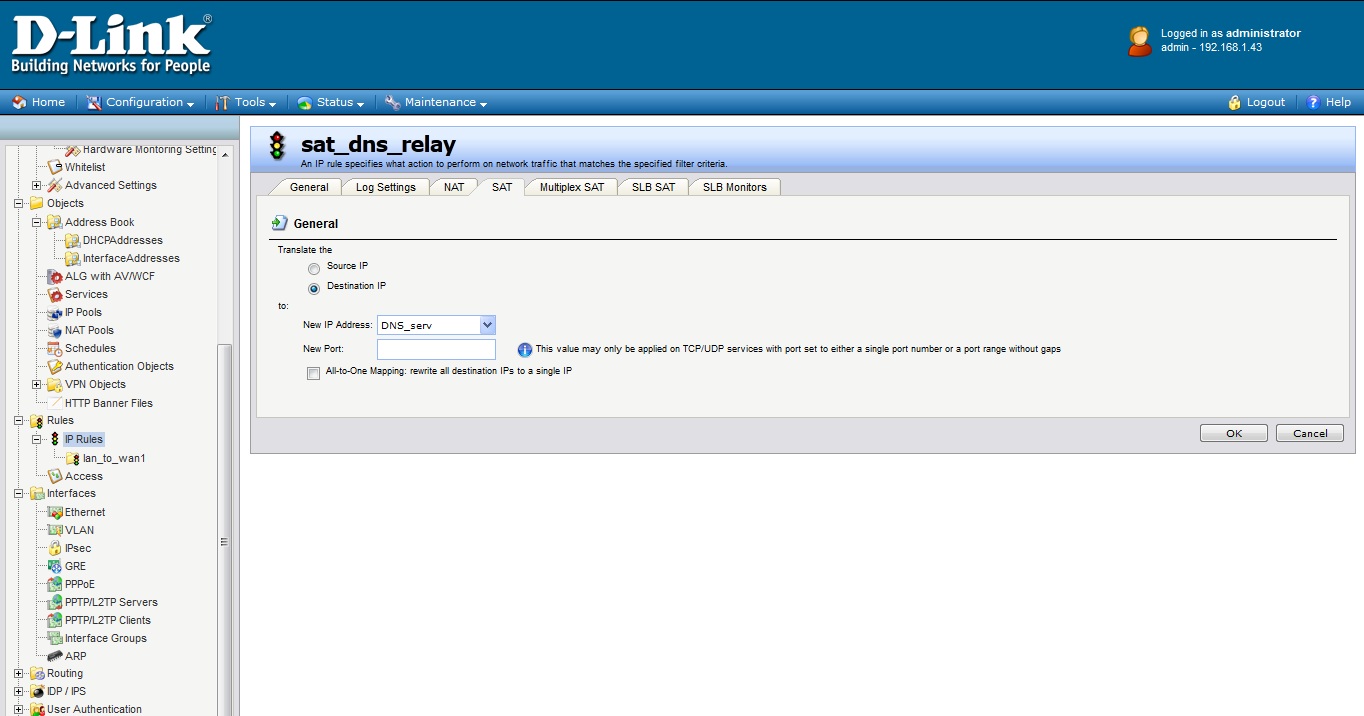Expand the VPN Objects tree node
Image resolution: width=1364 pixels, height=716 pixels.
pyautogui.click(x=36, y=384)
